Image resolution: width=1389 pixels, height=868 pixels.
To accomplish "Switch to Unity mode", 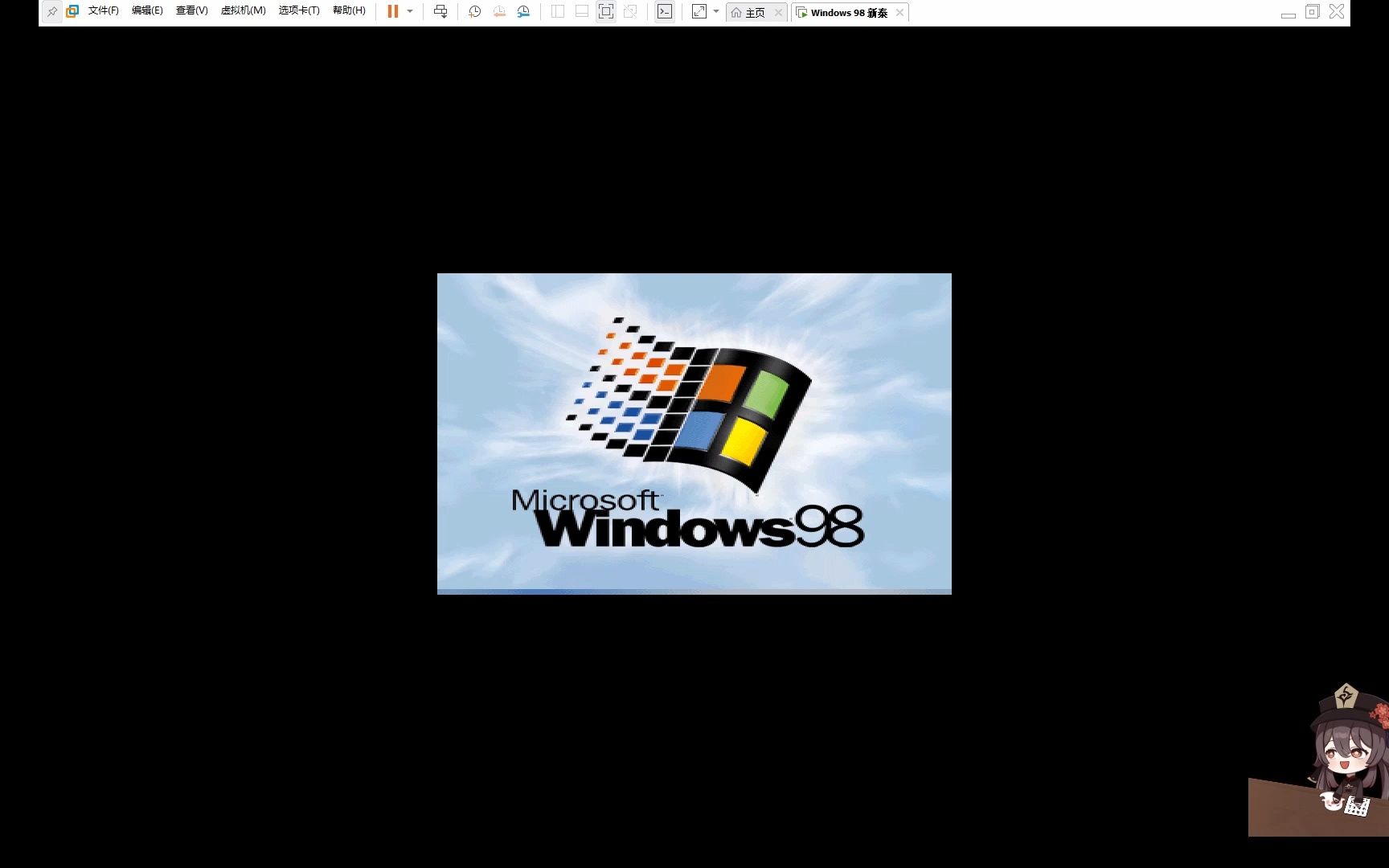I will (631, 11).
